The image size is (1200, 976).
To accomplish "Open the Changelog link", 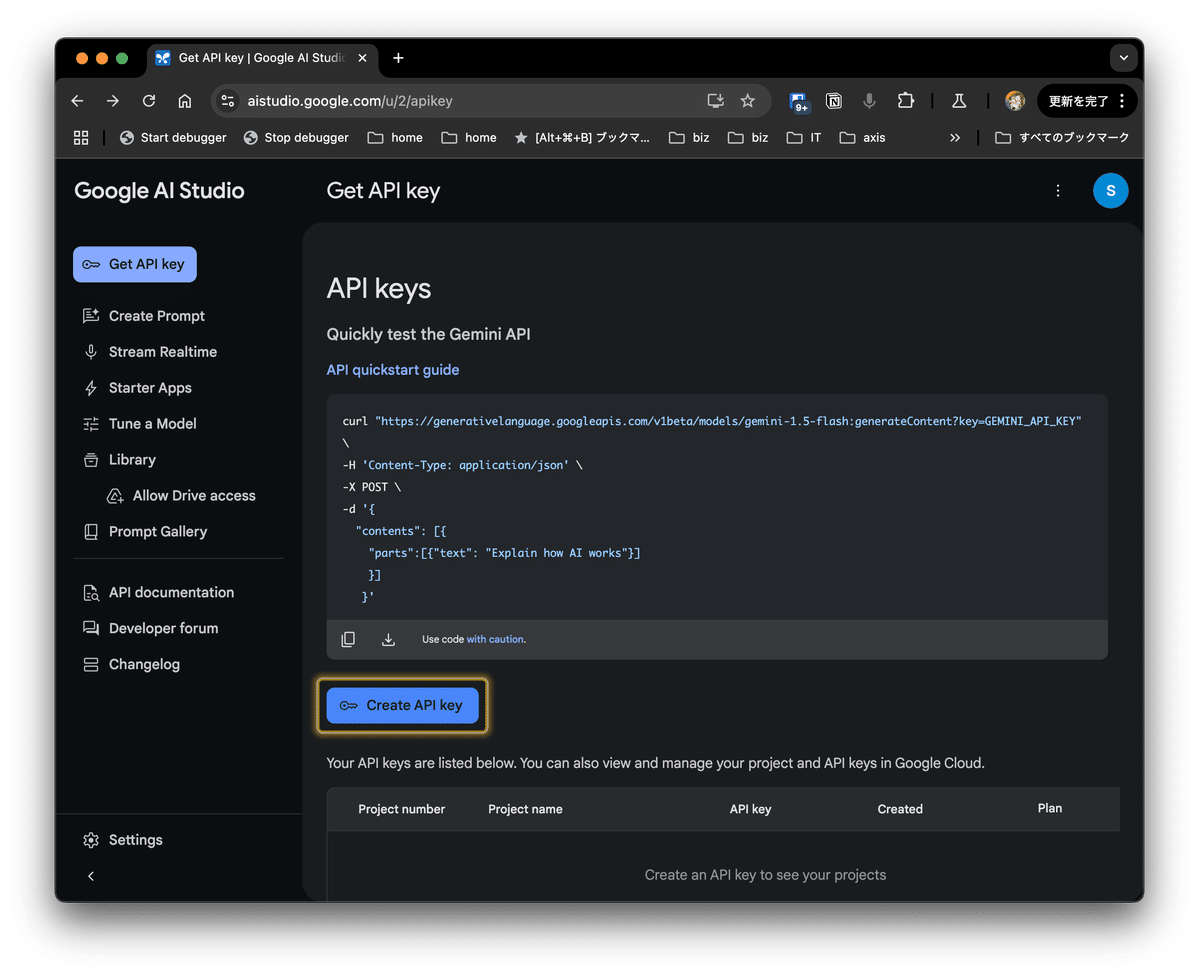I will 131,664.
